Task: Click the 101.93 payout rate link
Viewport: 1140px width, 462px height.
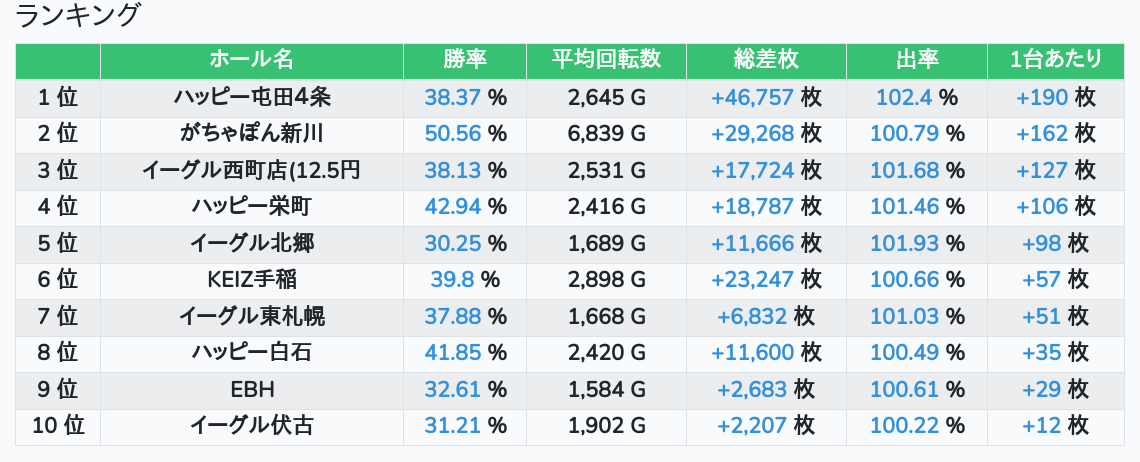Action: point(904,243)
